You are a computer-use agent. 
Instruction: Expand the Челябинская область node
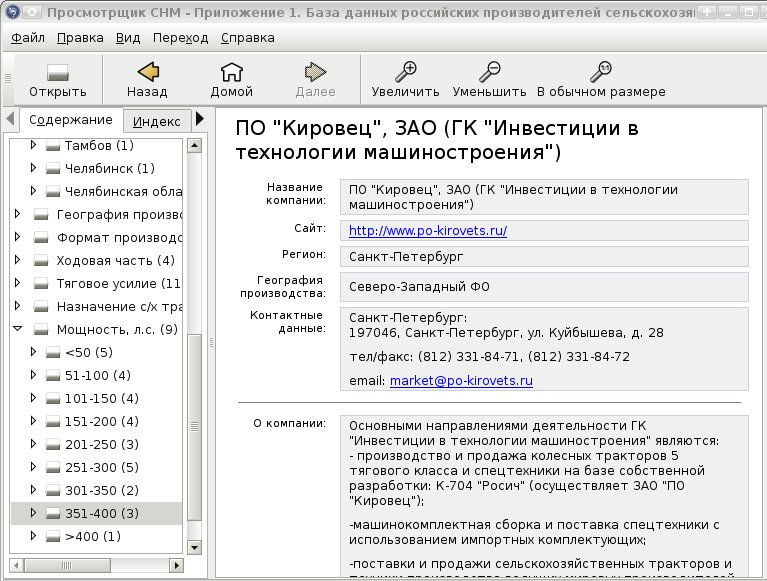tap(33, 191)
